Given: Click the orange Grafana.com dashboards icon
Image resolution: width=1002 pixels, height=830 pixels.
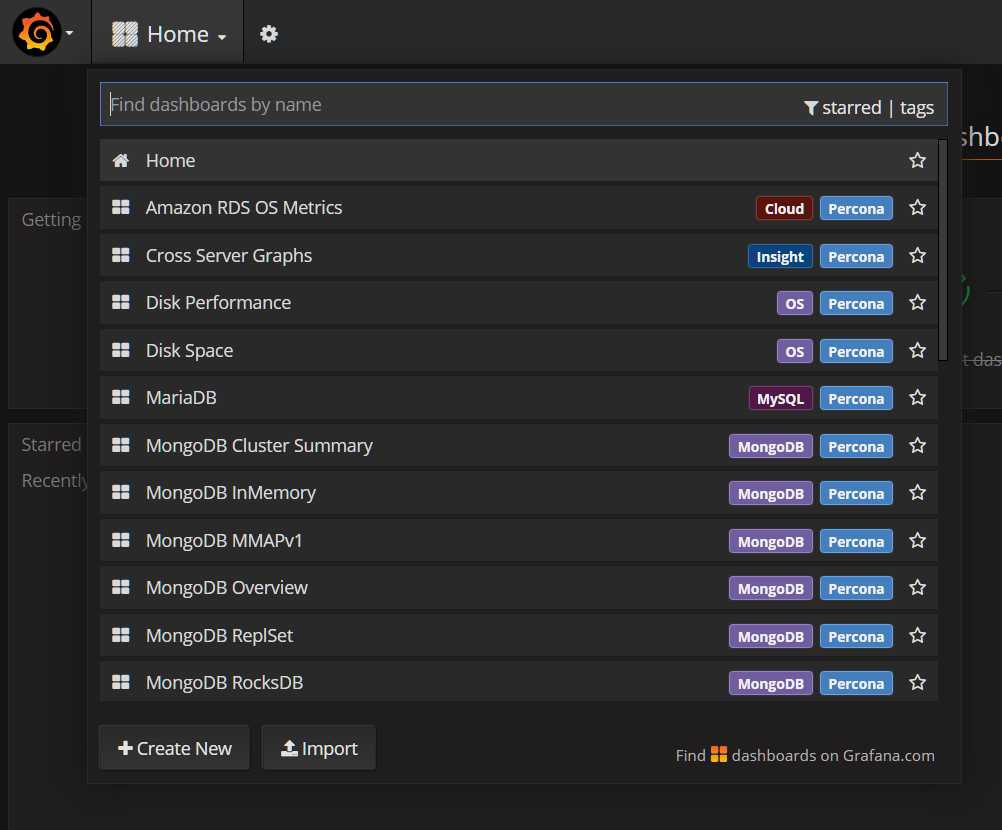Looking at the screenshot, I should [719, 755].
